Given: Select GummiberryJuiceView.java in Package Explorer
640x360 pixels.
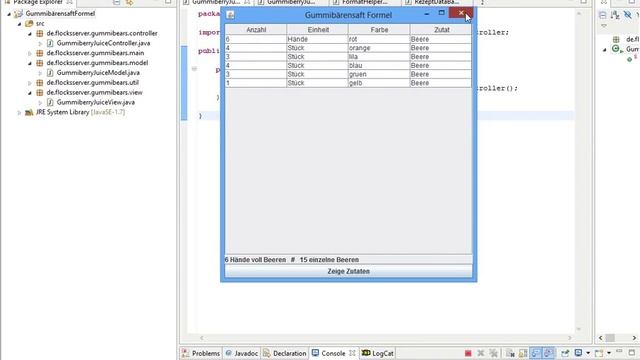Looking at the screenshot, I should 96,102.
